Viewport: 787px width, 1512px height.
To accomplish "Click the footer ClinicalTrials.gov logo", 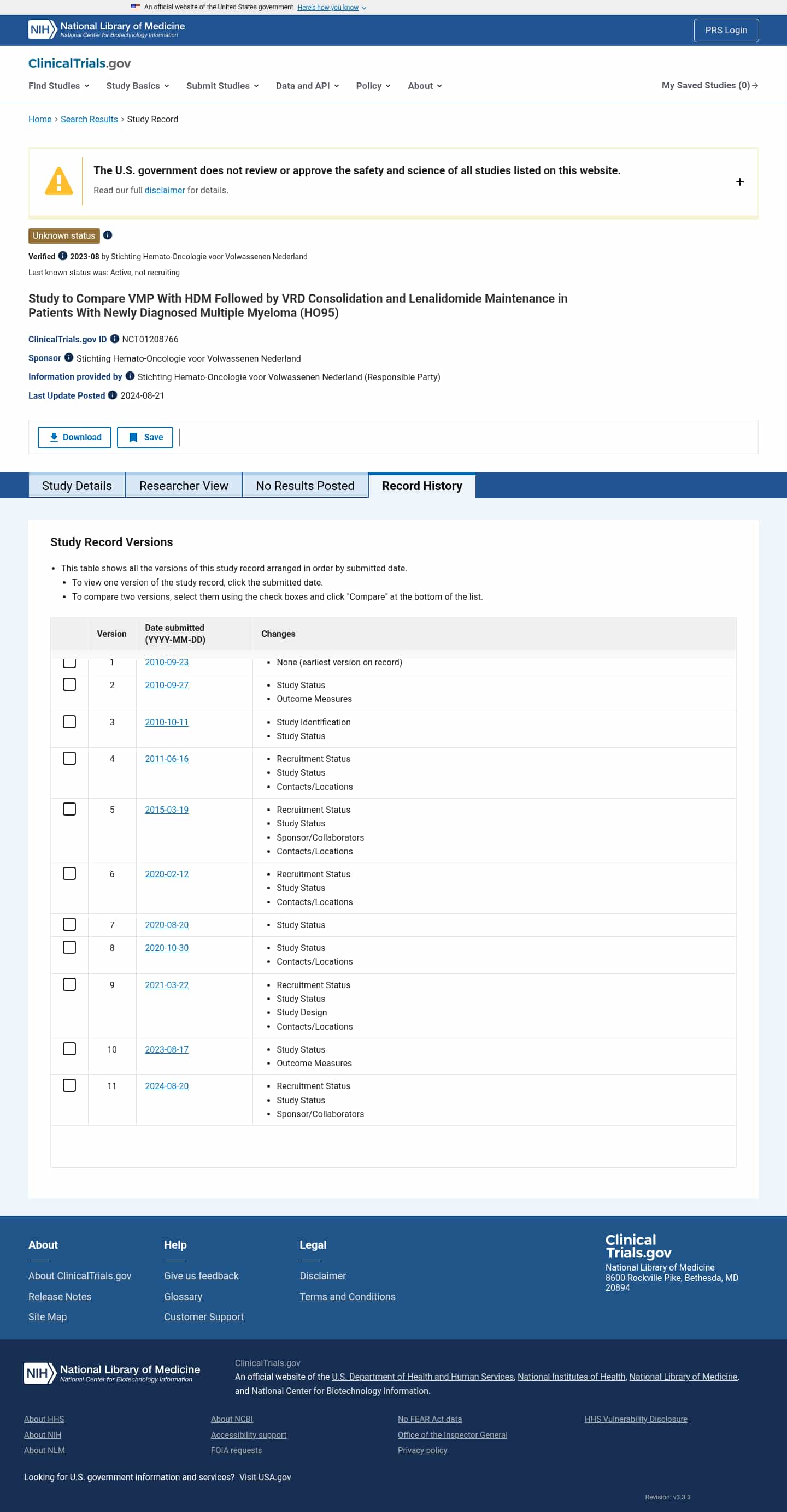I will (x=638, y=1246).
